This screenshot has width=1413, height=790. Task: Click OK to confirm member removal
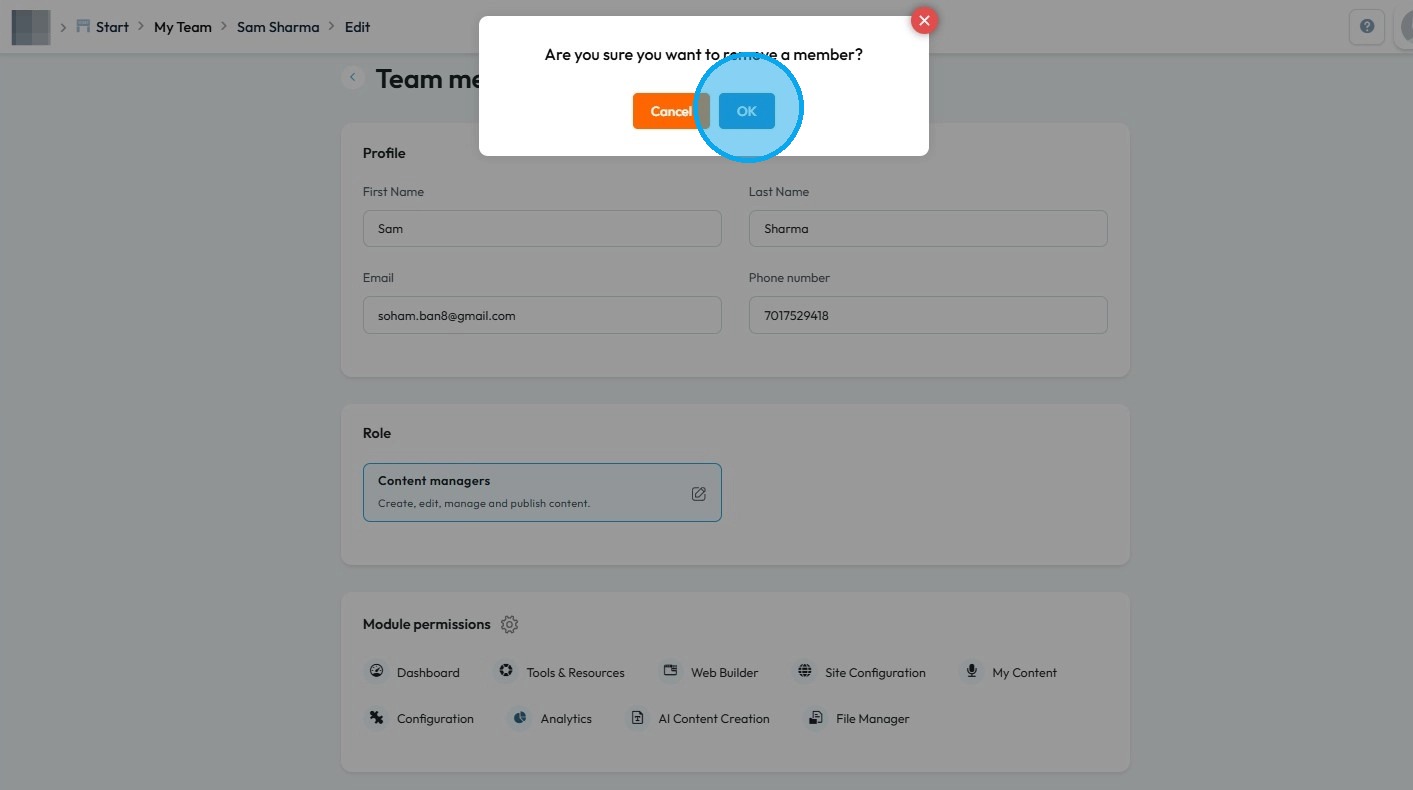point(746,111)
